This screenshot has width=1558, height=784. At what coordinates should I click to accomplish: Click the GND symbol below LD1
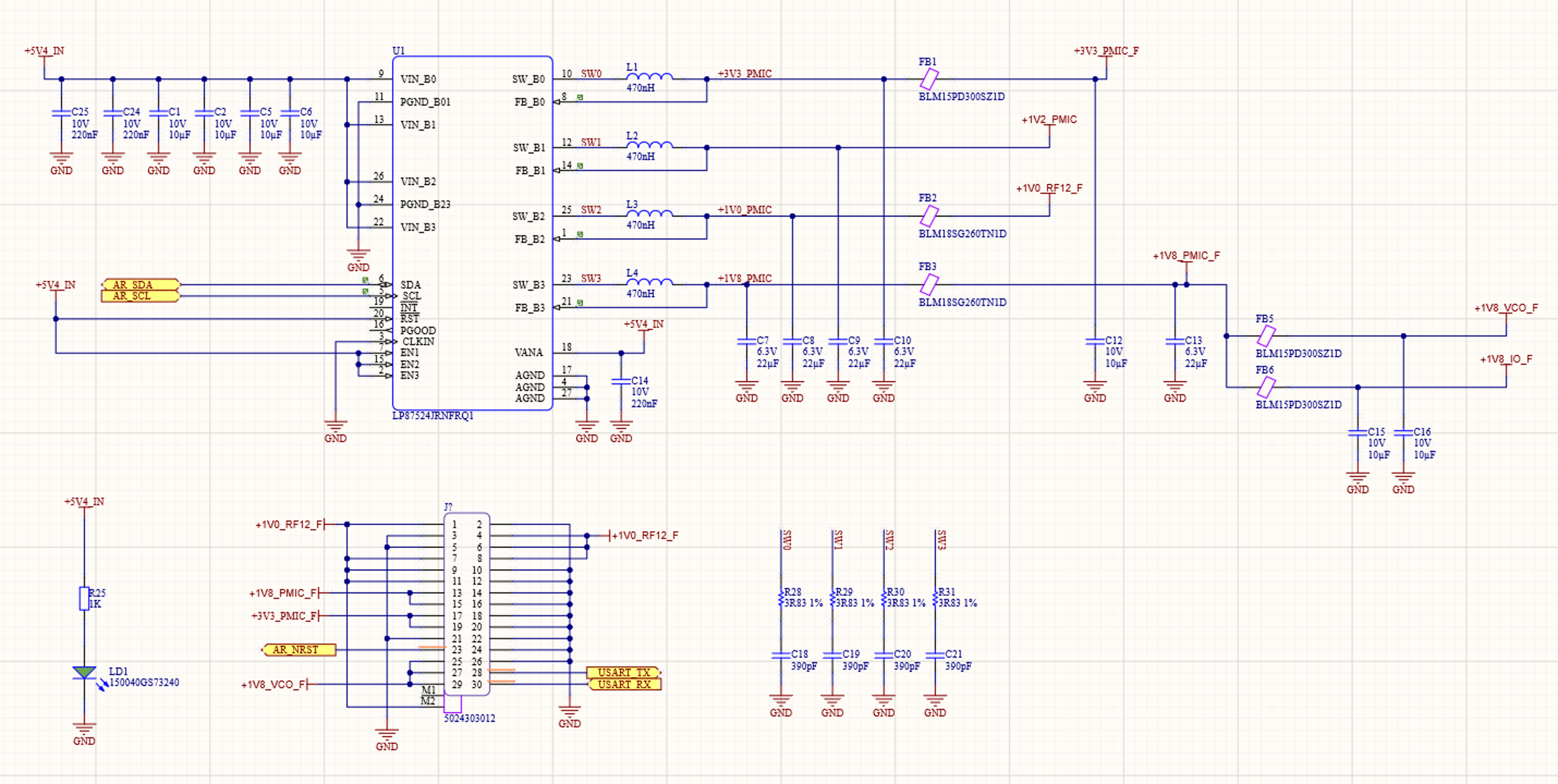[84, 732]
